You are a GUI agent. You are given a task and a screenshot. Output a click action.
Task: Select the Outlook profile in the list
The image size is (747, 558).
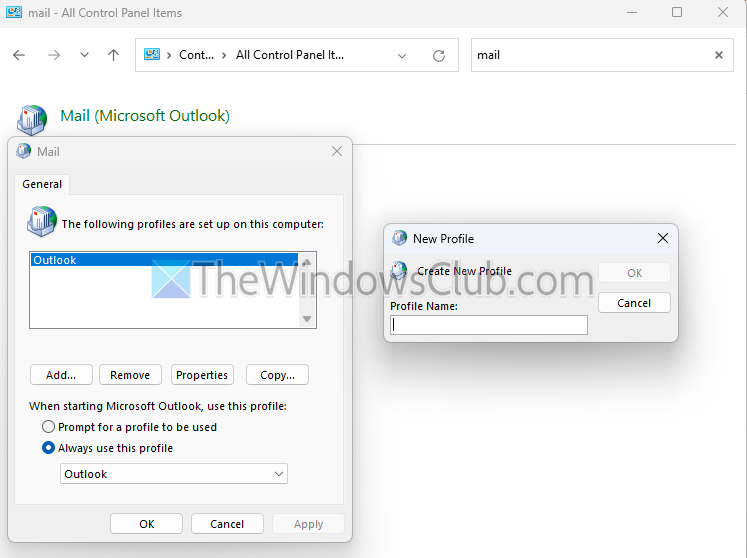pyautogui.click(x=164, y=260)
